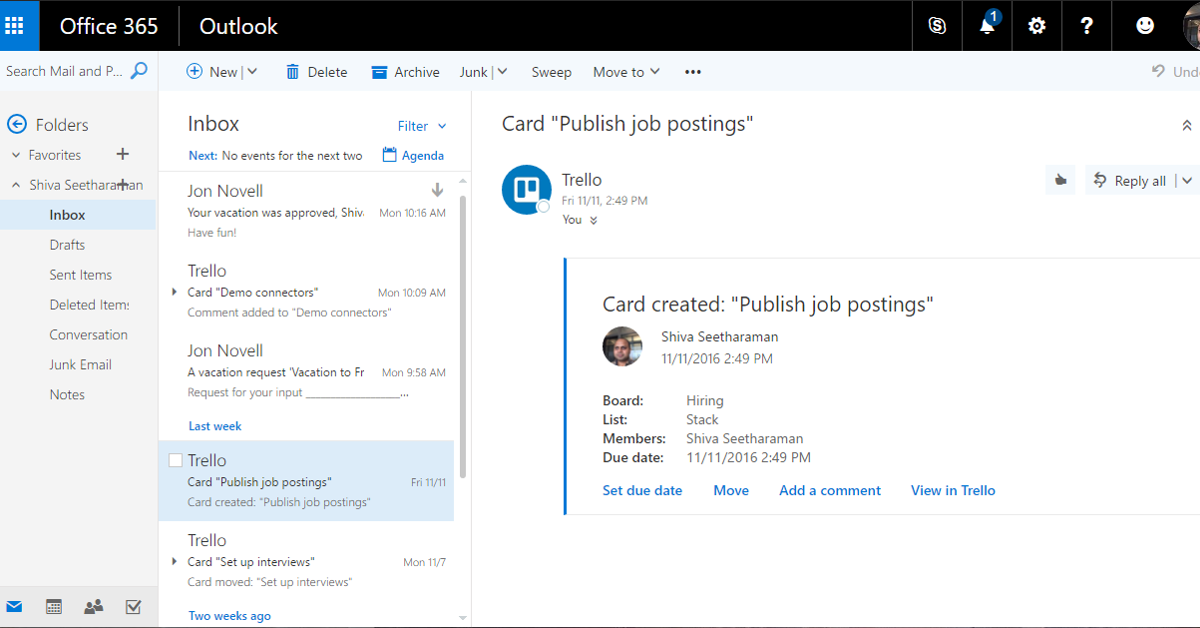Switch to the Calendar module icon
The image size is (1200, 628).
[54, 607]
